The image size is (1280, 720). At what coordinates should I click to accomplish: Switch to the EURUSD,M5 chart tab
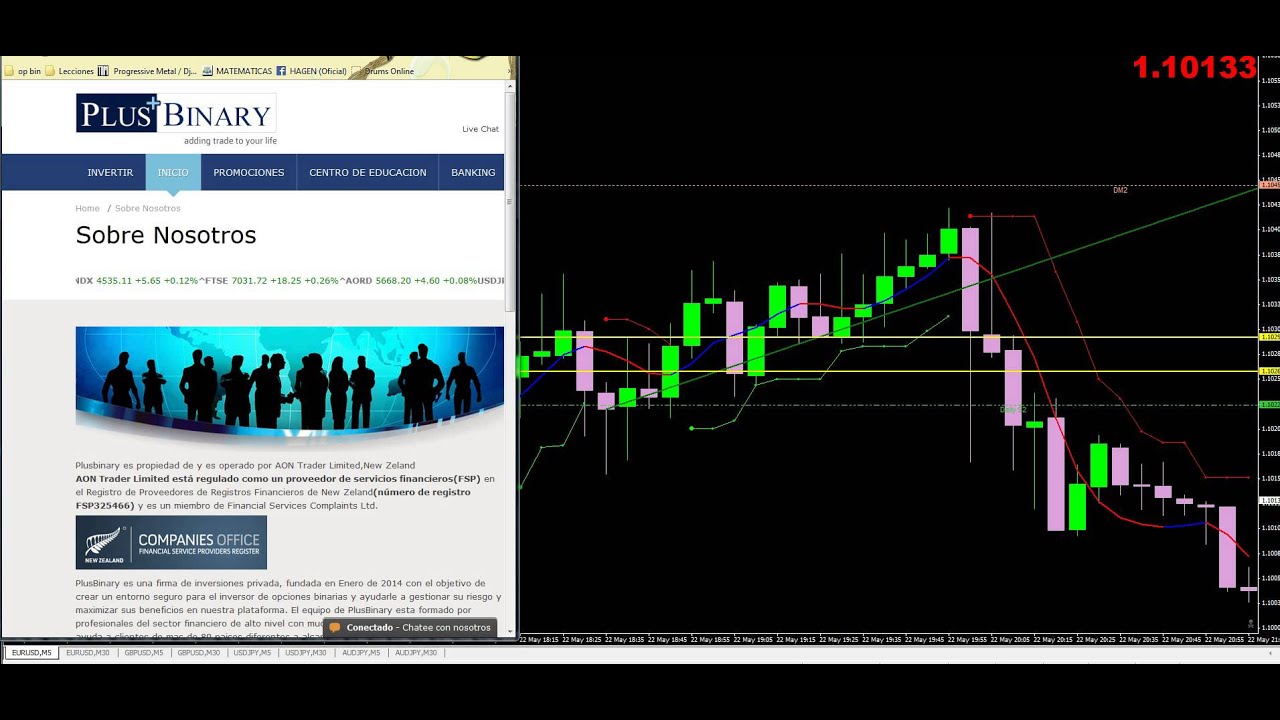click(32, 653)
